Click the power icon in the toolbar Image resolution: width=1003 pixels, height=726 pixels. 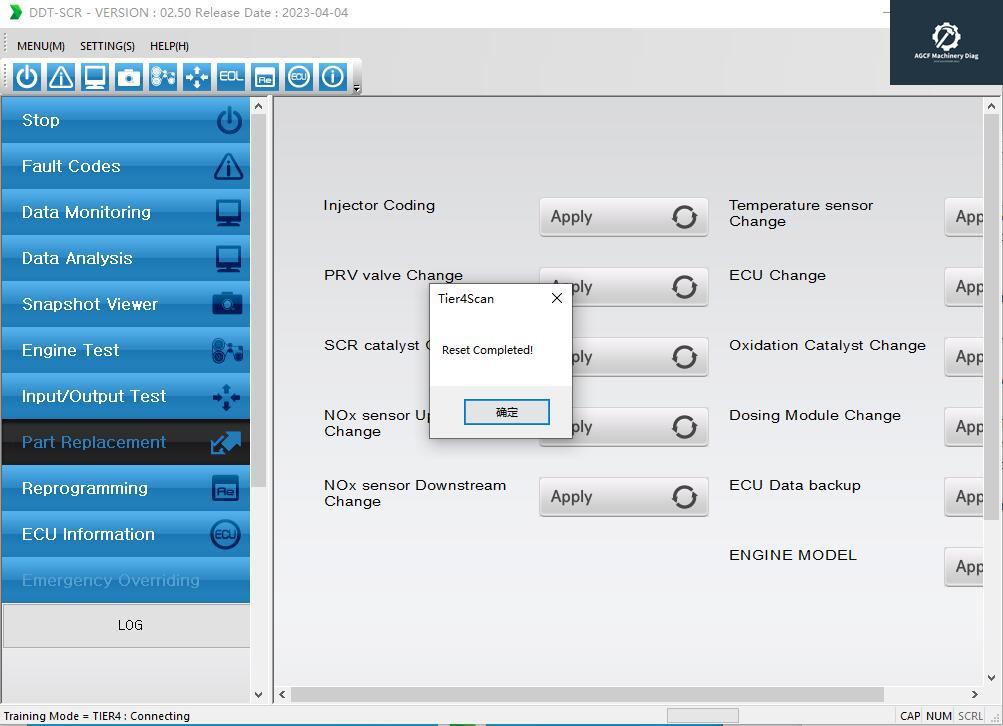27,77
